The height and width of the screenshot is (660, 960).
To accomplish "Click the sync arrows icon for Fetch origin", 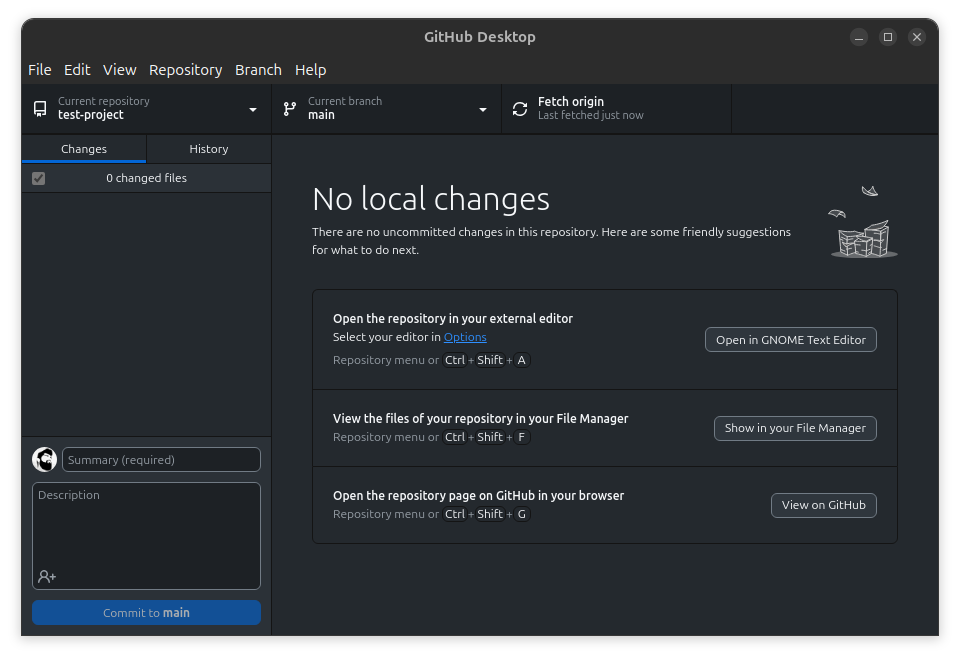I will pyautogui.click(x=520, y=109).
